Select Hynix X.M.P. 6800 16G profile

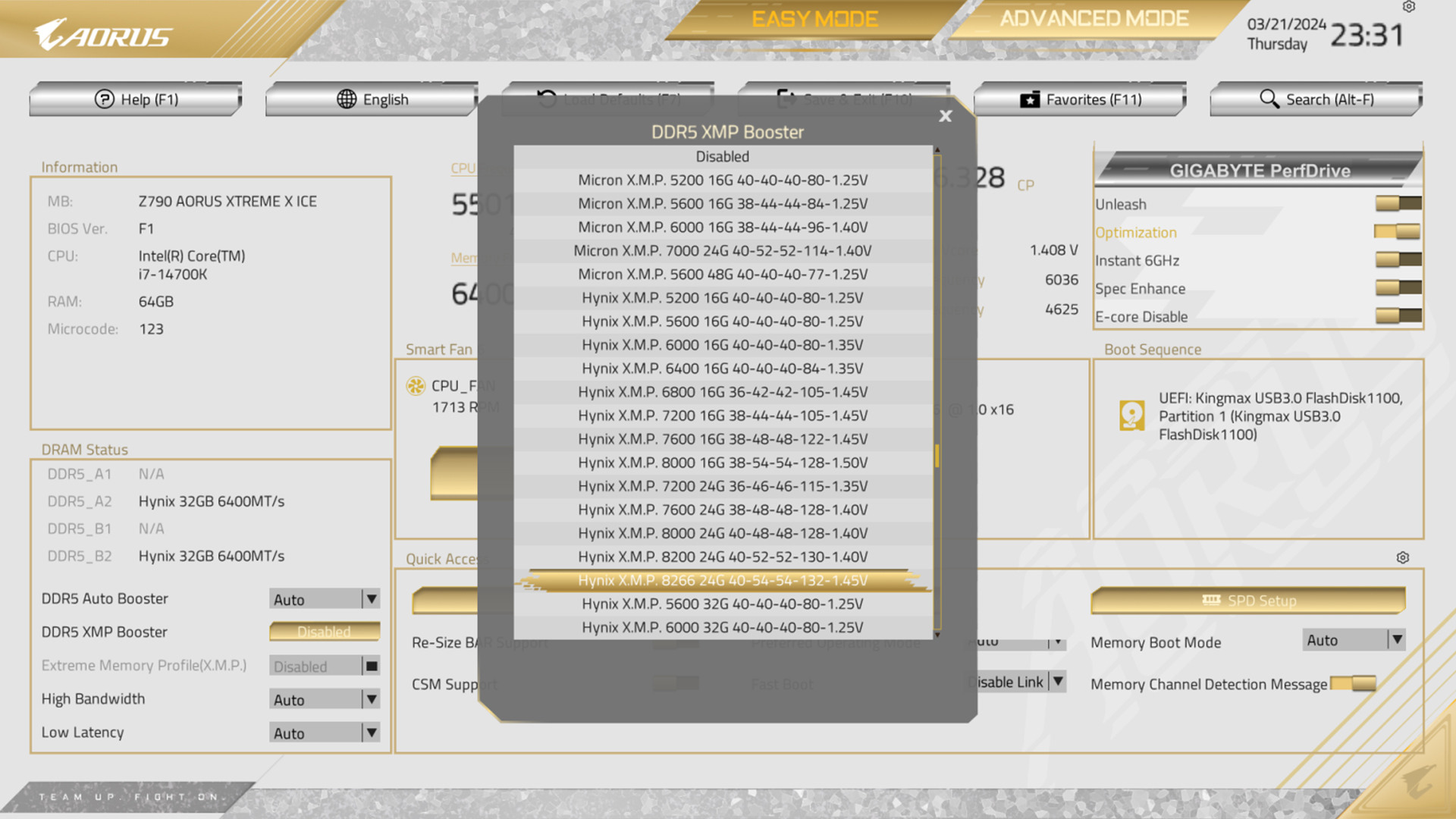(723, 392)
